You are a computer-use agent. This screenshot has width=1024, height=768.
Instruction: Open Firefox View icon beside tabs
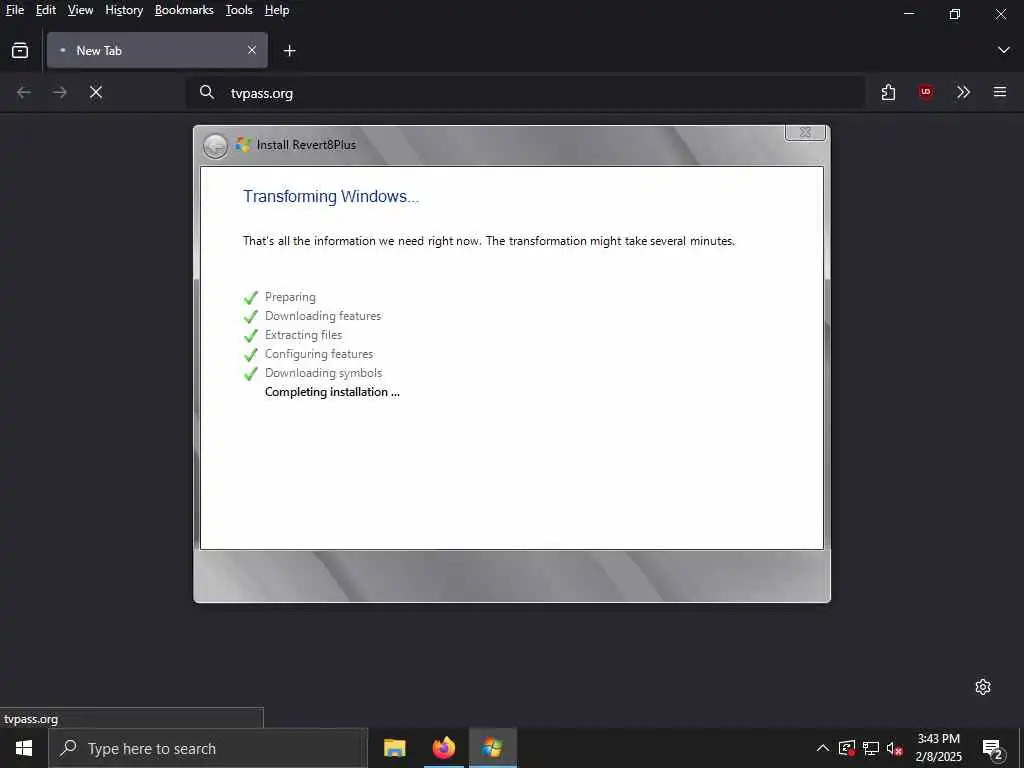click(x=20, y=50)
